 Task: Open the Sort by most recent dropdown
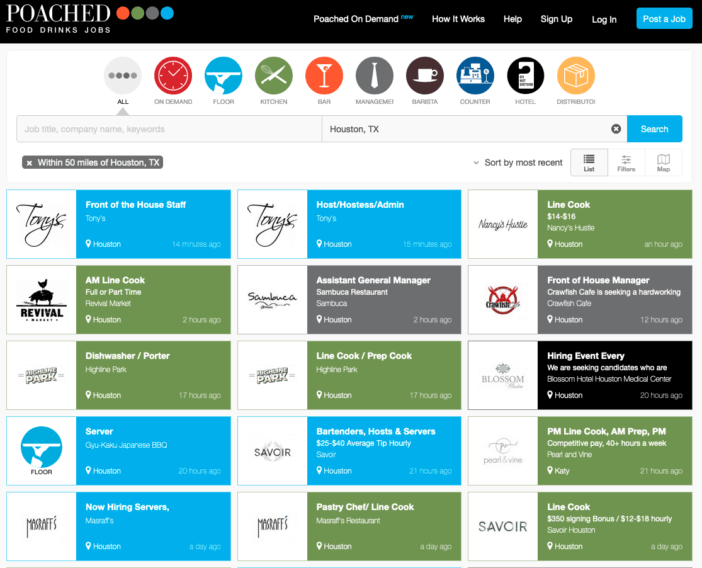[x=518, y=162]
